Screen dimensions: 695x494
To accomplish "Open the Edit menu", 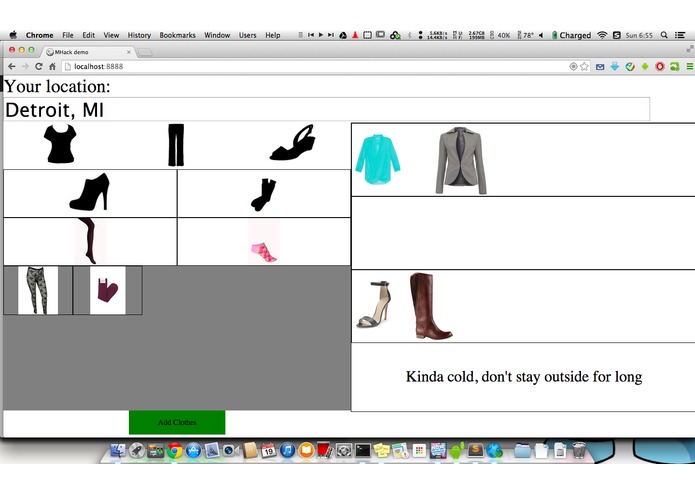I will pyautogui.click(x=89, y=35).
